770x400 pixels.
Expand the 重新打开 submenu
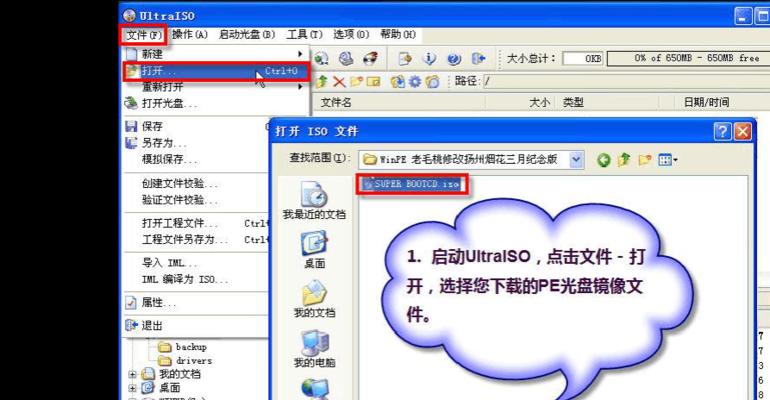click(215, 87)
